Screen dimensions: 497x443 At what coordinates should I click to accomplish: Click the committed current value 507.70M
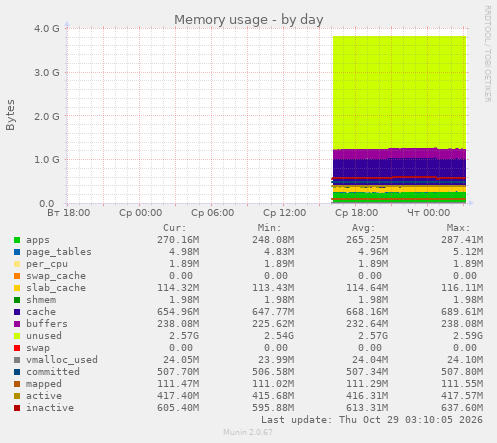pyautogui.click(x=178, y=372)
